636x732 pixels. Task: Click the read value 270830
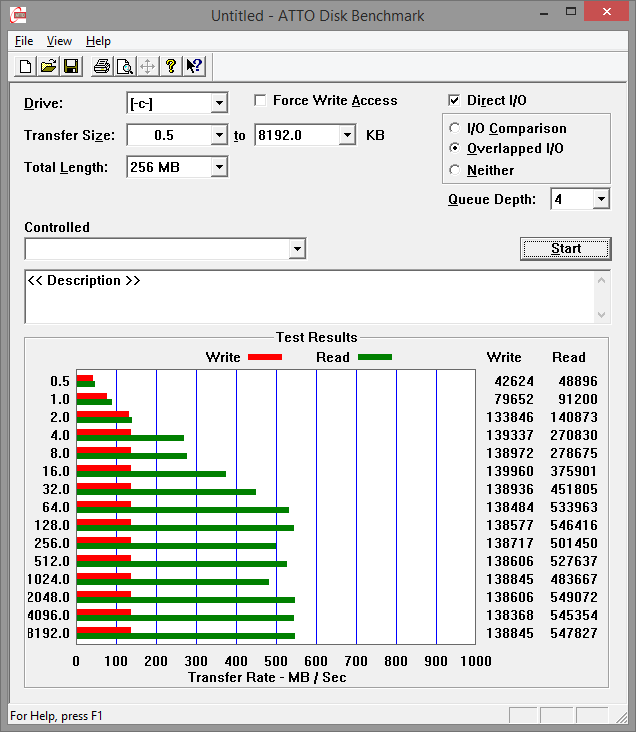click(x=573, y=435)
